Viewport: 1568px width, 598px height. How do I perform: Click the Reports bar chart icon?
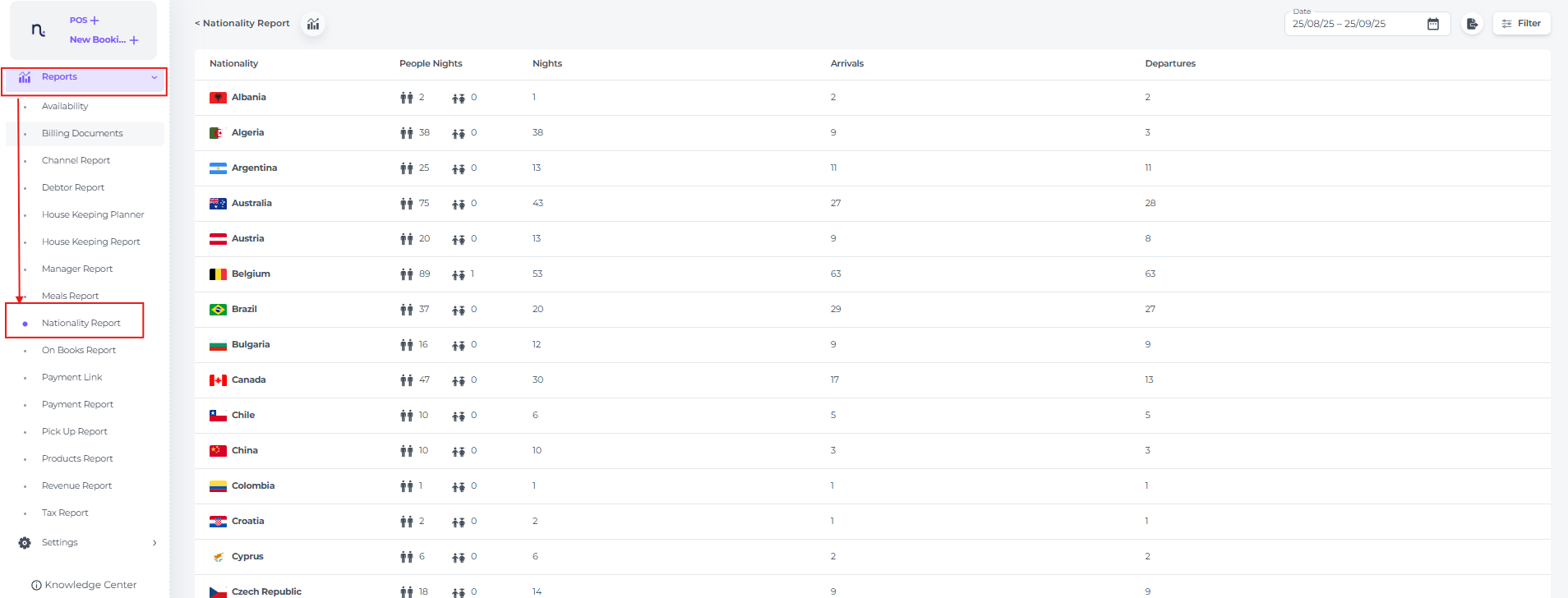pos(25,77)
